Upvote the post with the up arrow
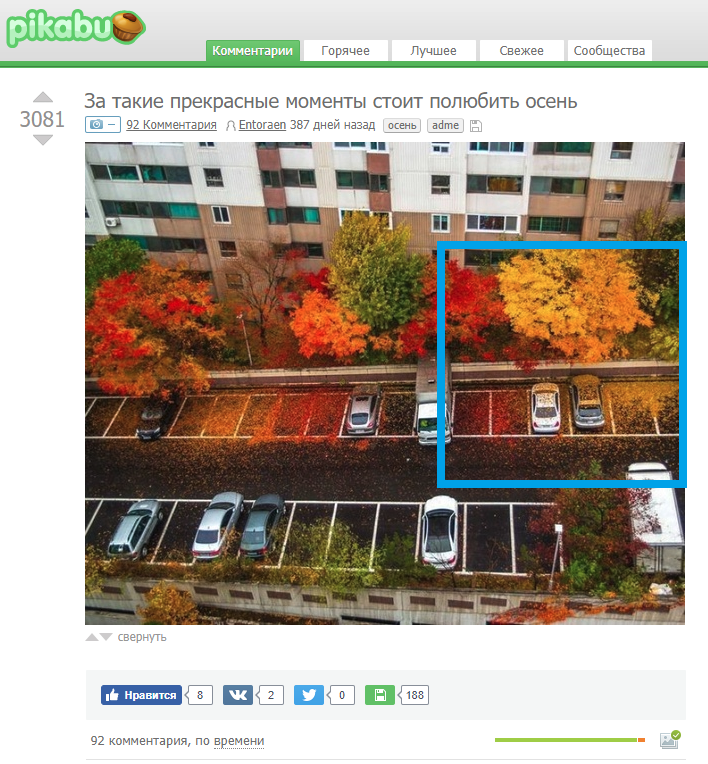 point(43,97)
